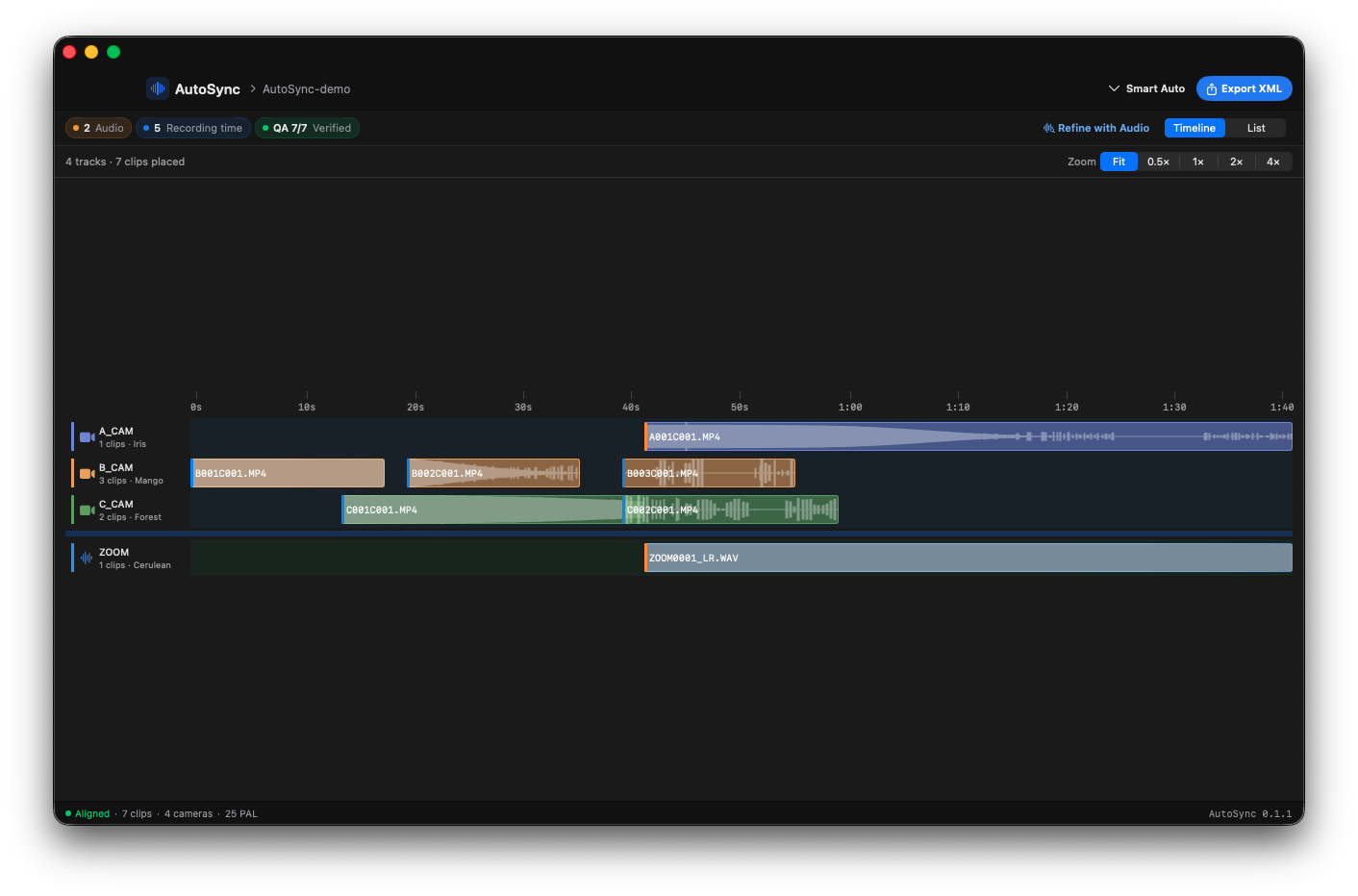Click the 1:20 ruler mark
The height and width of the screenshot is (896, 1358).
click(x=1067, y=407)
